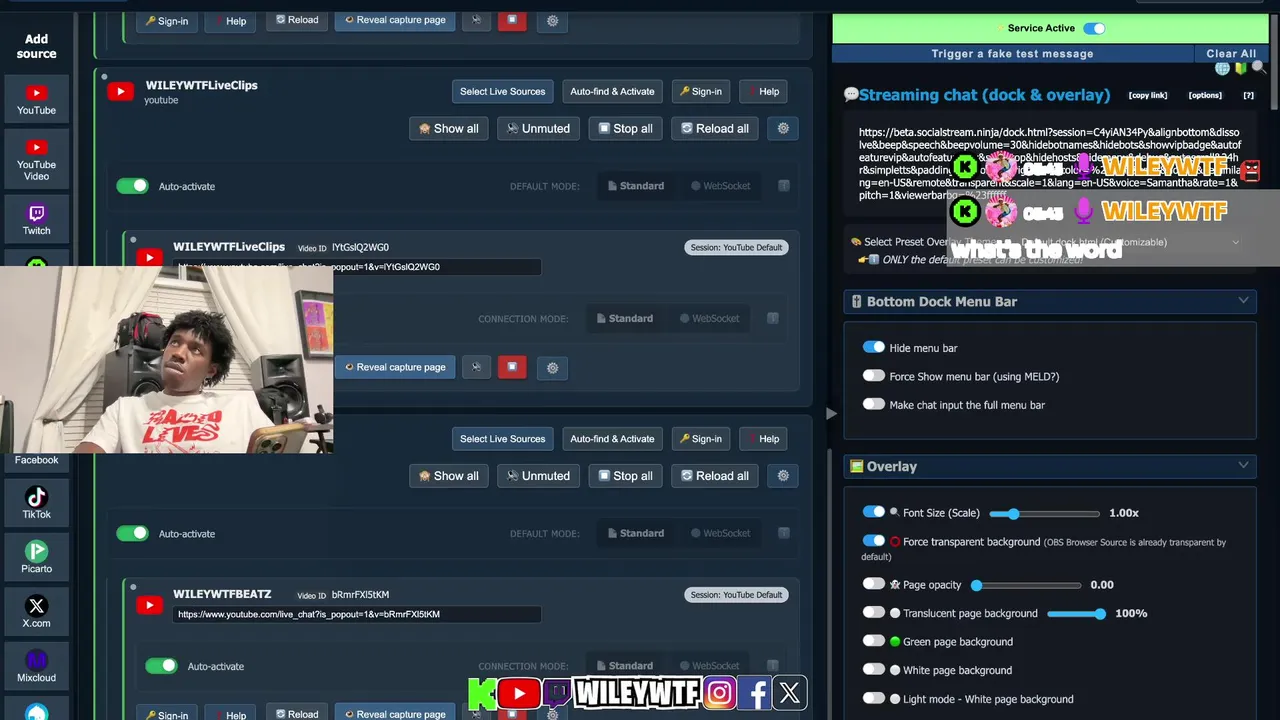Add a Mixcloud source from sidebar
The image size is (1280, 720).
pos(36,666)
